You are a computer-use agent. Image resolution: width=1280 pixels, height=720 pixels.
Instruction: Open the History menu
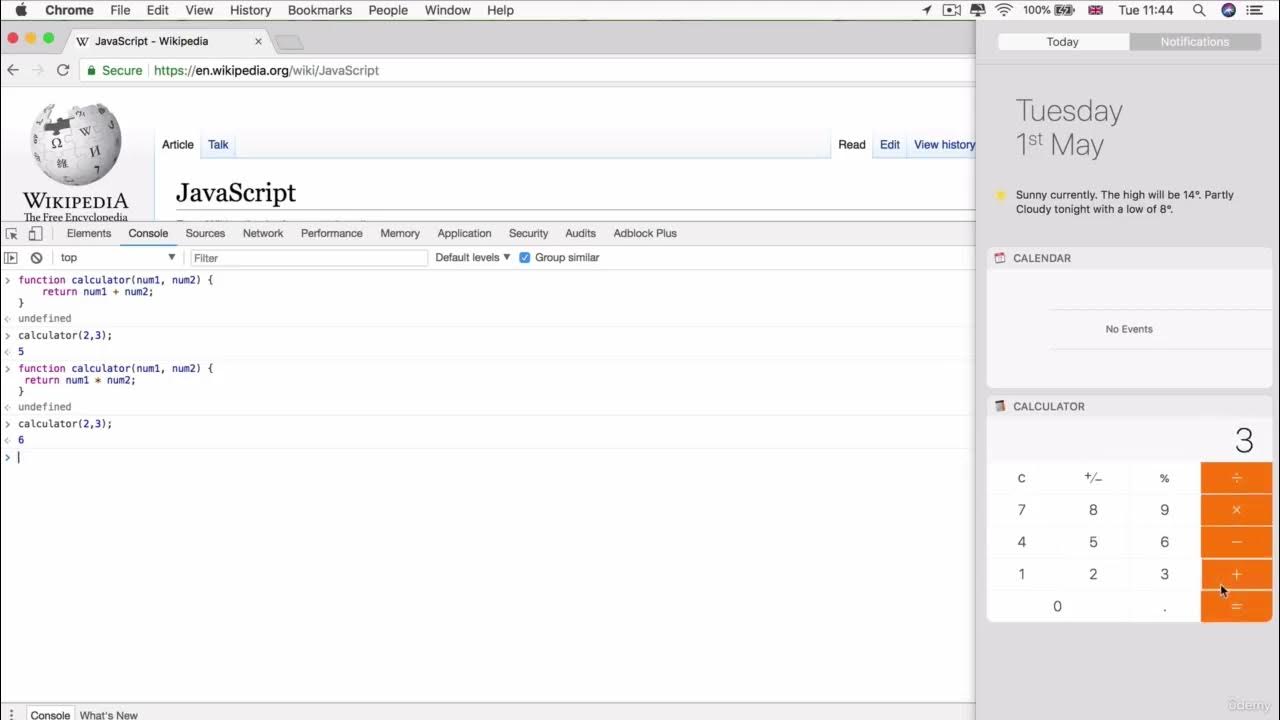click(250, 10)
